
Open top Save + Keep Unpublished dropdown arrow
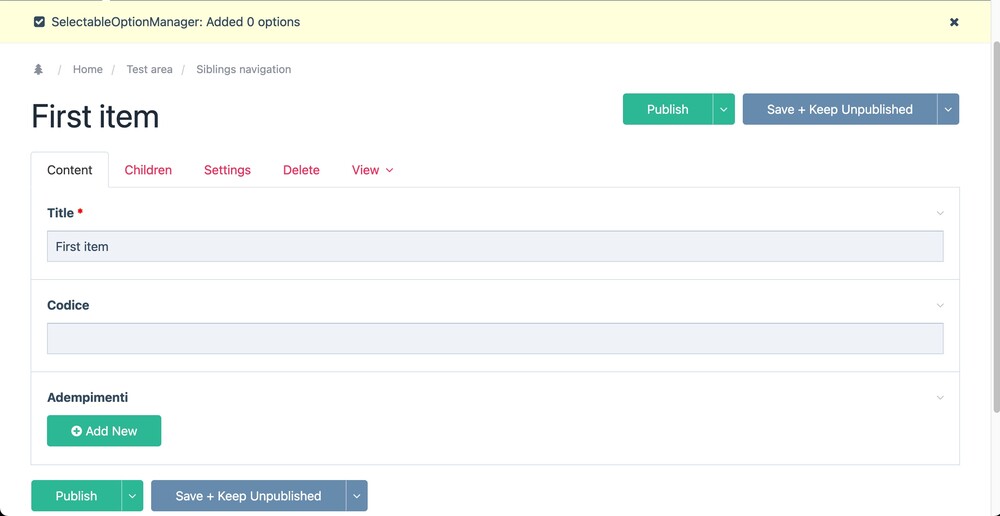[x=948, y=110]
